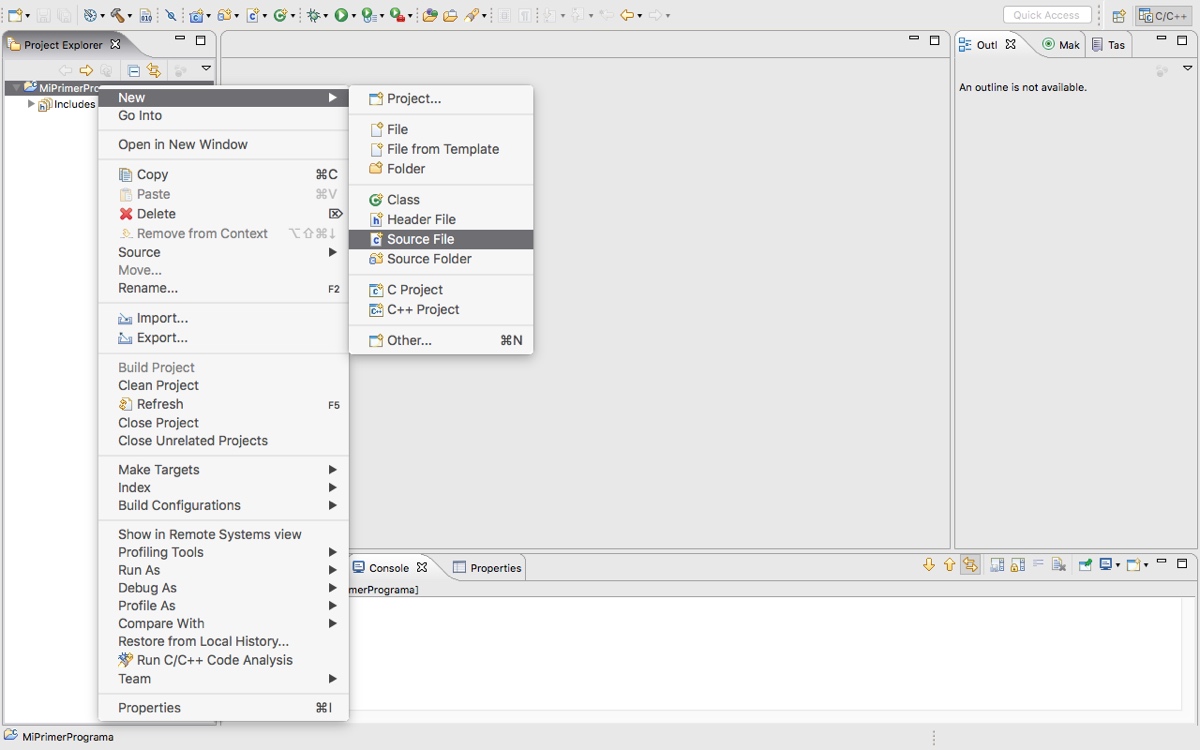Open the Make Target tab
Viewport: 1200px width, 750px height.
(1061, 45)
